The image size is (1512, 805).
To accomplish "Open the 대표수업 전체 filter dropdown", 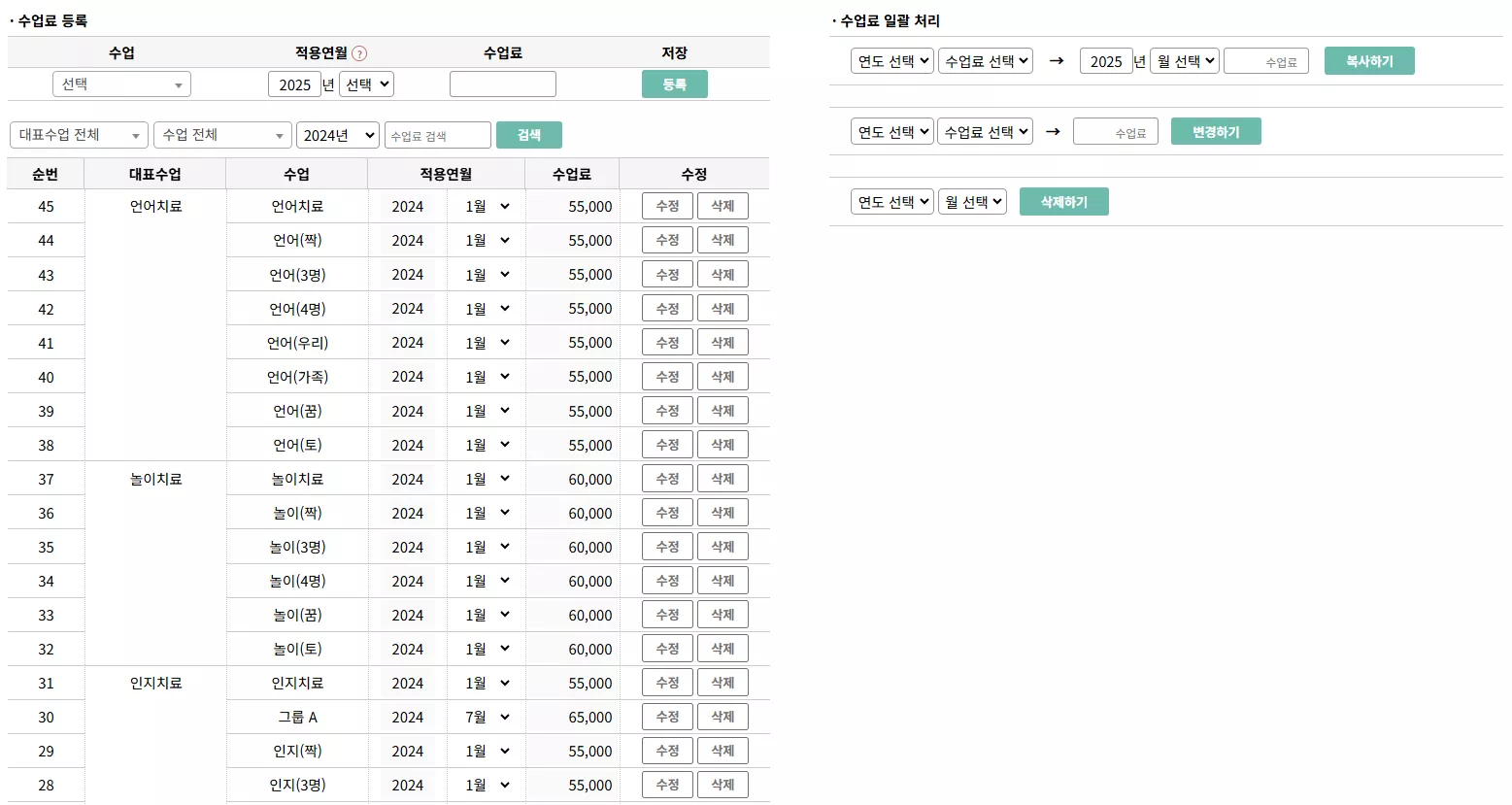I will (x=78, y=135).
